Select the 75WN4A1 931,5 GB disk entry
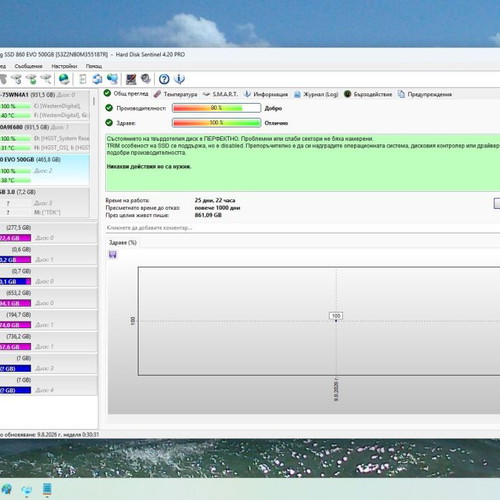Image resolution: width=500 pixels, height=500 pixels. pyautogui.click(x=45, y=105)
